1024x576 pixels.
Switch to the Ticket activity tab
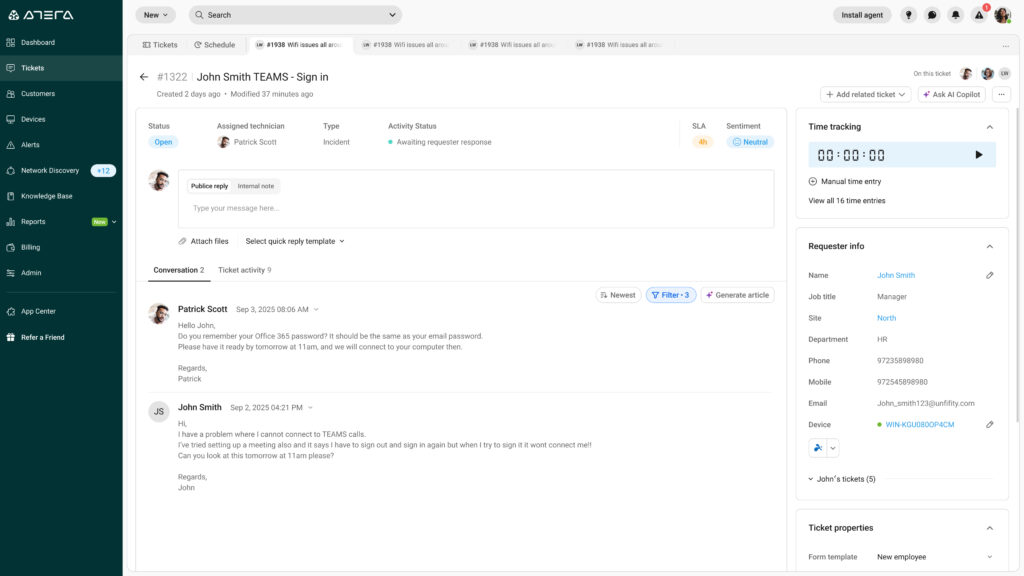pos(244,270)
